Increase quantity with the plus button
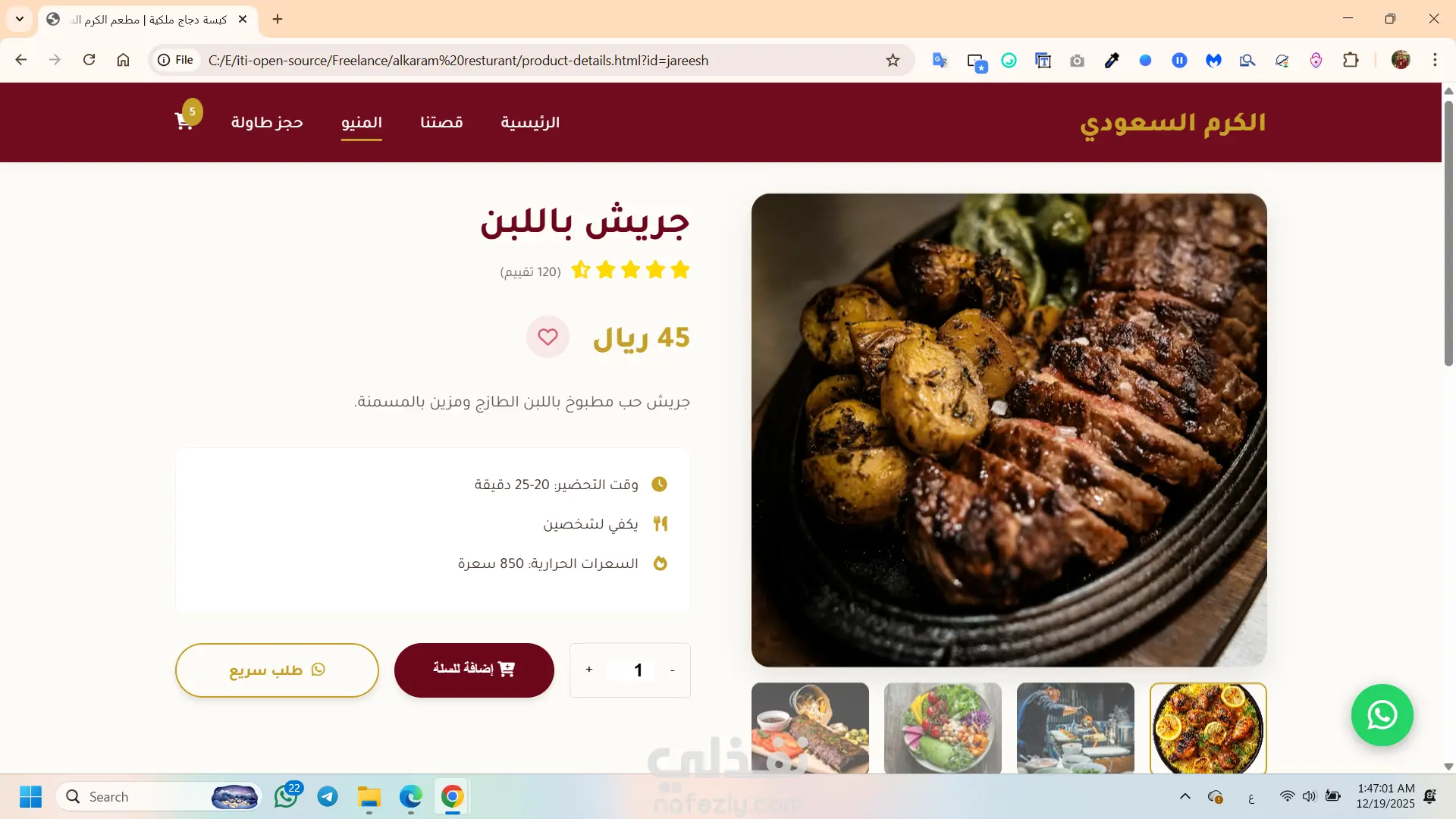1456x819 pixels. pos(589,670)
